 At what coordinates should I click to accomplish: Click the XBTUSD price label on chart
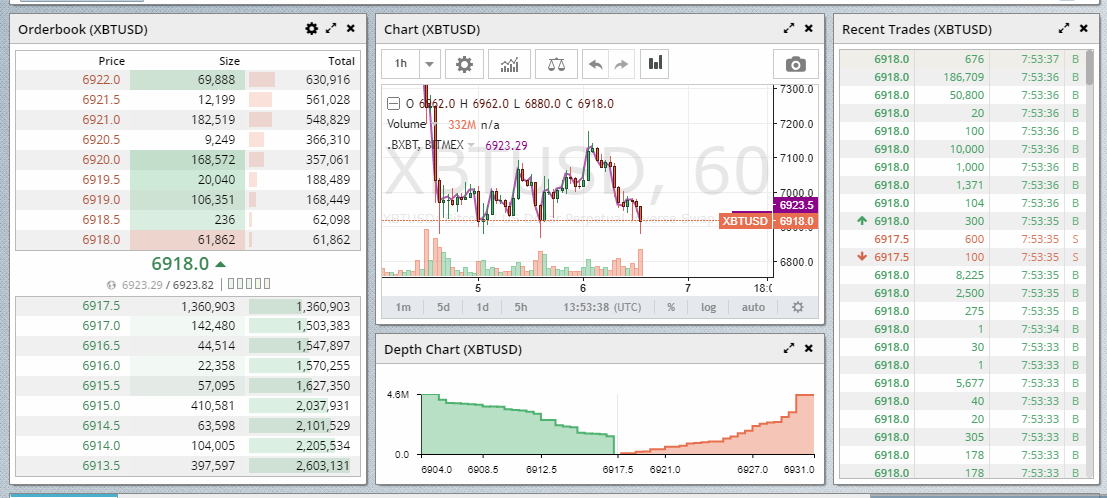pos(745,221)
